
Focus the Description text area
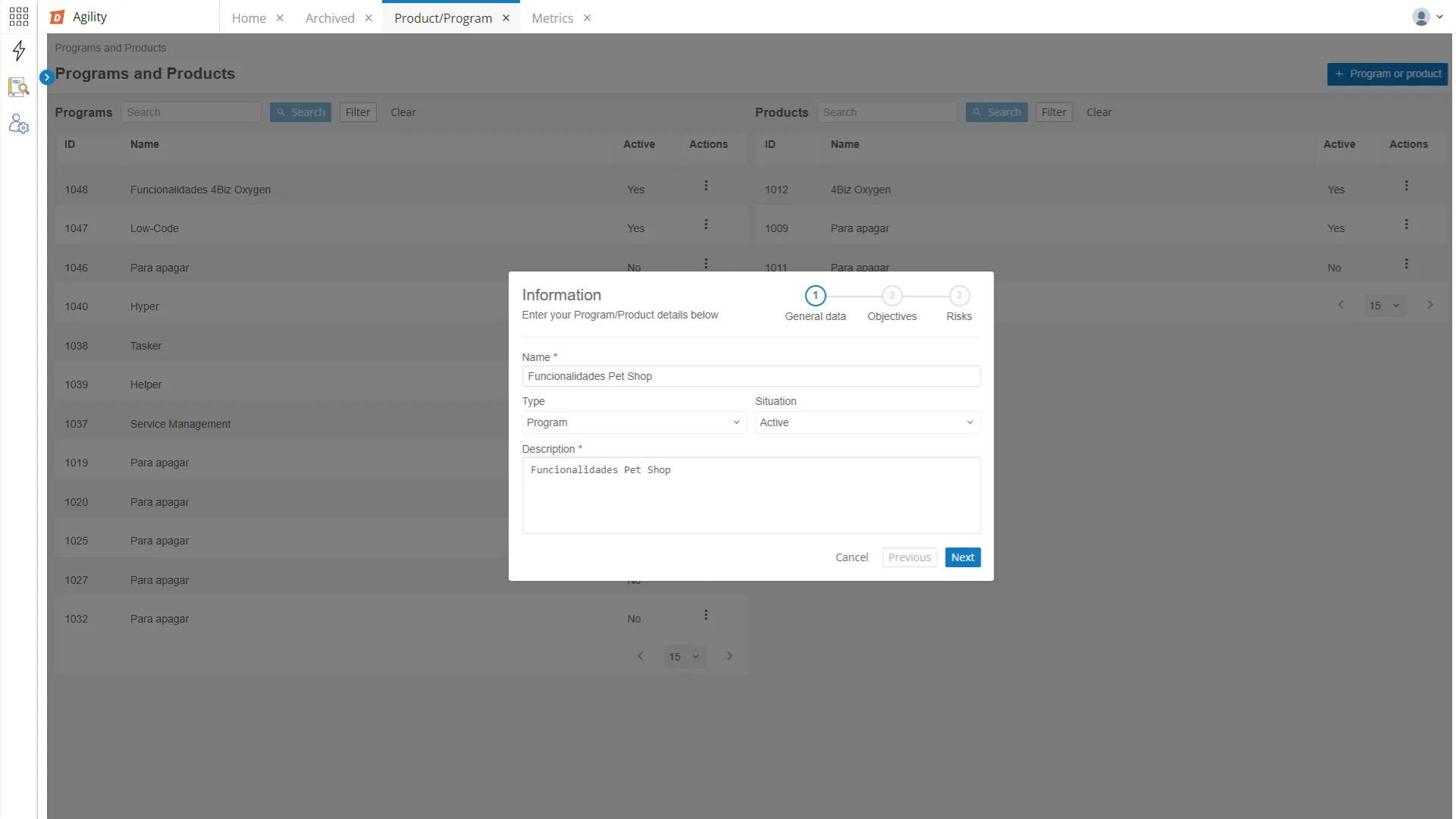point(751,495)
